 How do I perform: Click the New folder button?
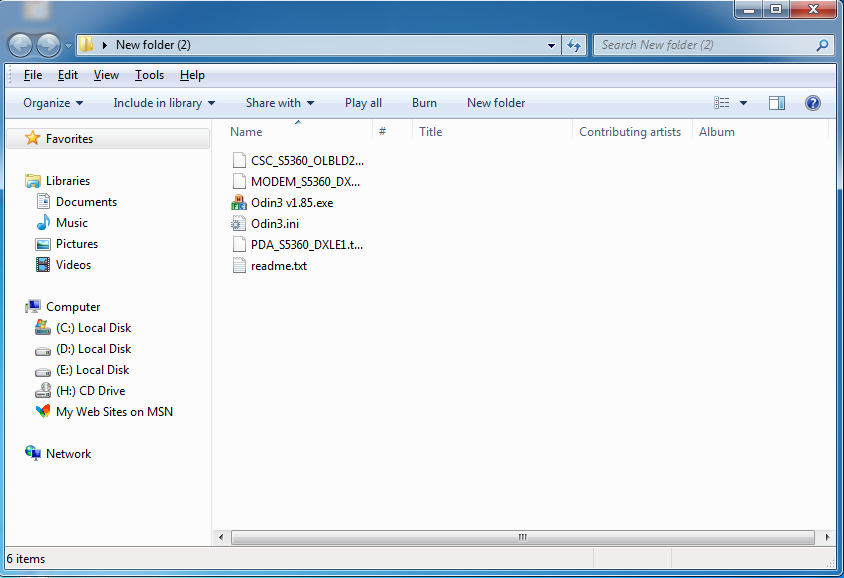(496, 103)
